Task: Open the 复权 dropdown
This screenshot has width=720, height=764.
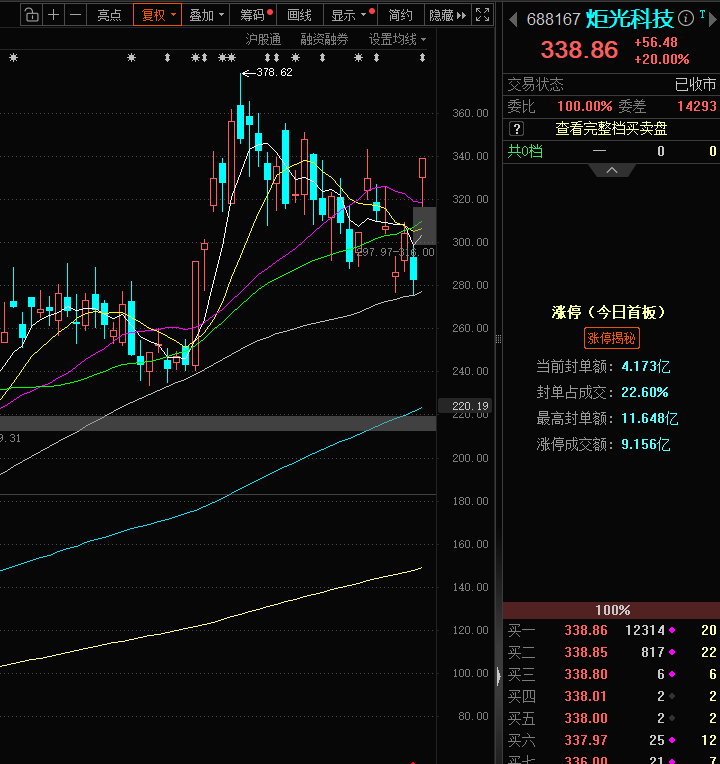Action: 157,15
